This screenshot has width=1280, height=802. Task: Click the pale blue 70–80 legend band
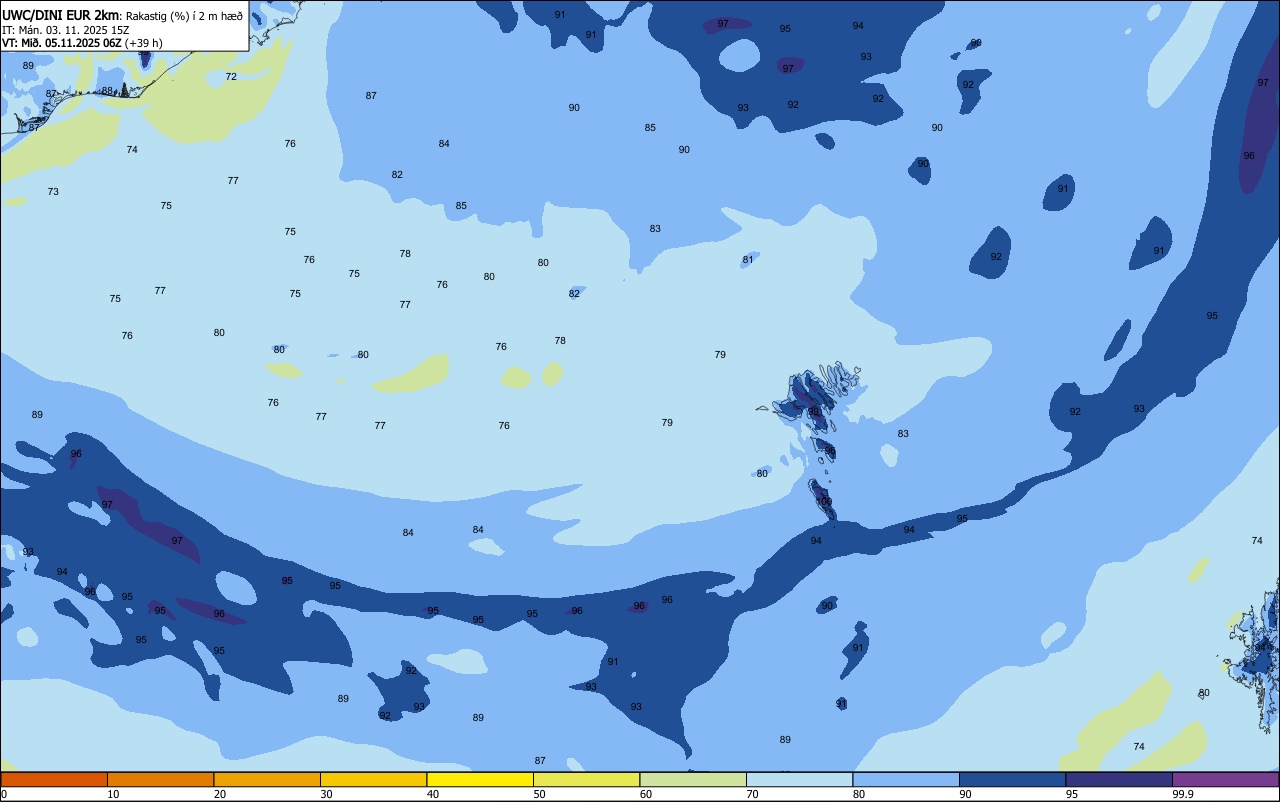[799, 779]
